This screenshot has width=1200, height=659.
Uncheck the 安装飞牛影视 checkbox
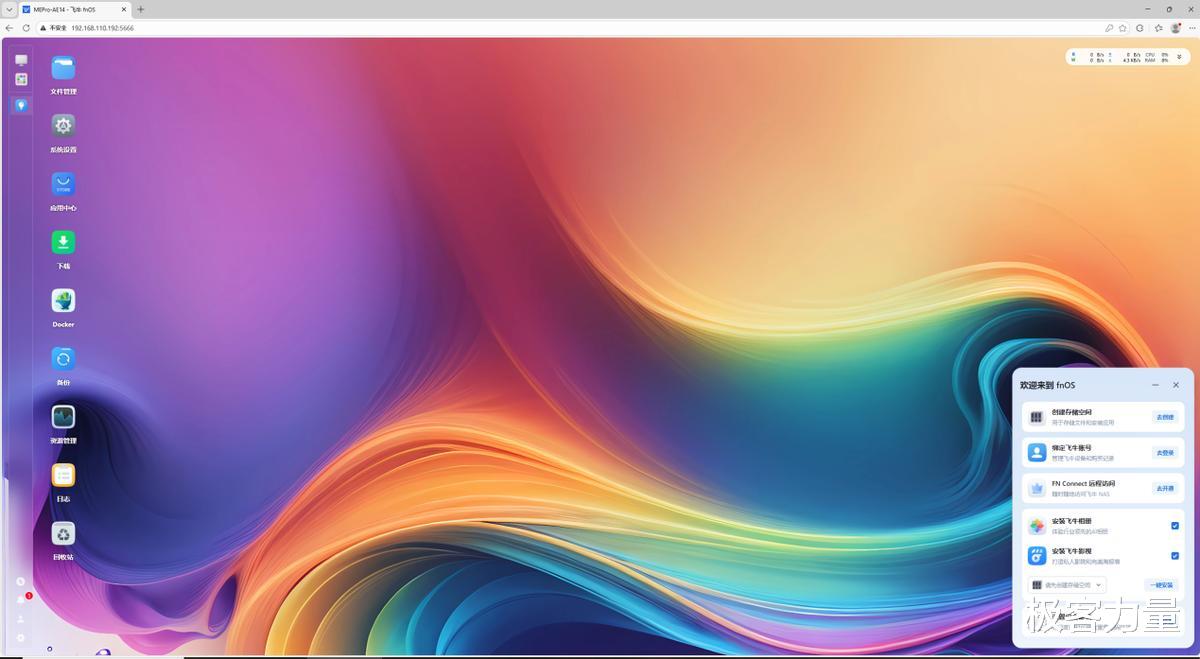[1175, 556]
